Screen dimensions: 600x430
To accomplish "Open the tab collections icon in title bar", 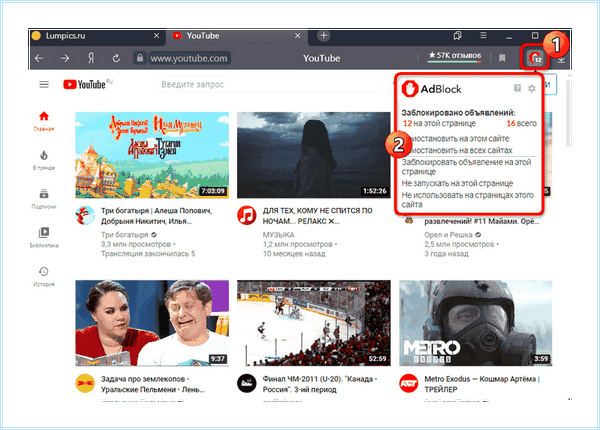I will (457, 36).
